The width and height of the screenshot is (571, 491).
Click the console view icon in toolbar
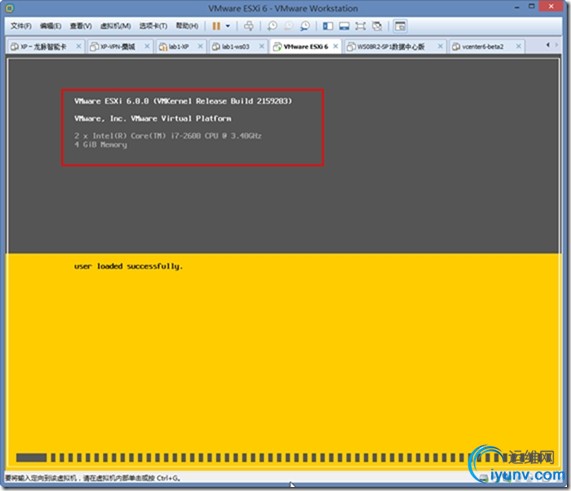coord(400,26)
